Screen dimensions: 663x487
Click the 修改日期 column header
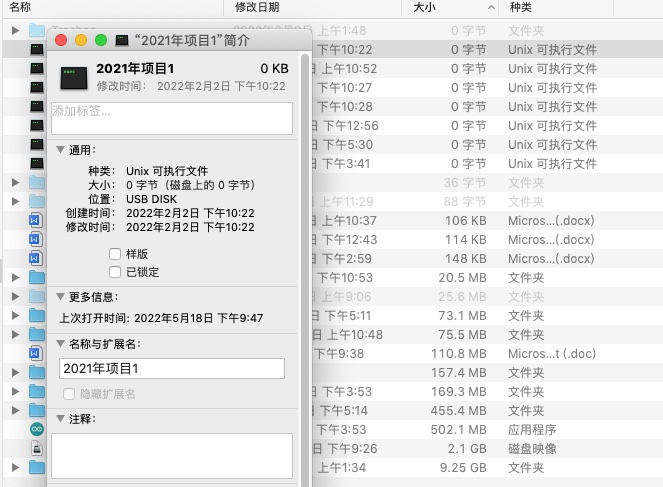pyautogui.click(x=258, y=7)
